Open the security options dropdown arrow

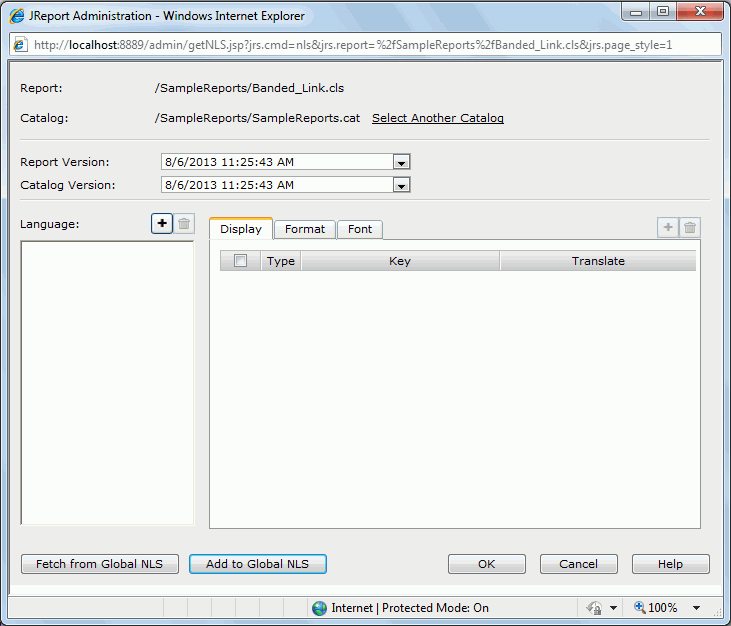pos(614,608)
